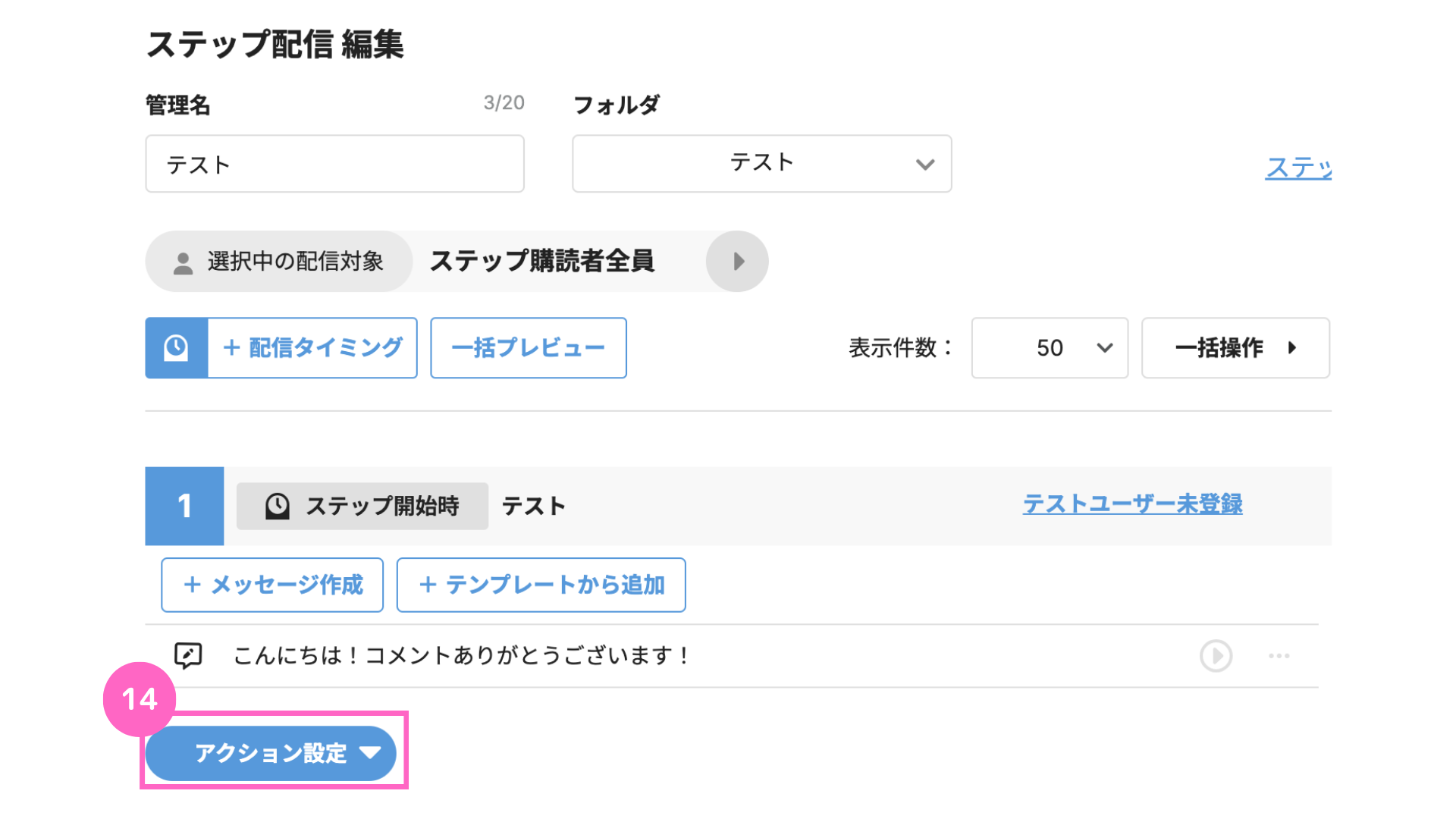Viewport: 1456px width, 819px height.
Task: Open the テストユーザー未登録 link
Action: [1132, 504]
